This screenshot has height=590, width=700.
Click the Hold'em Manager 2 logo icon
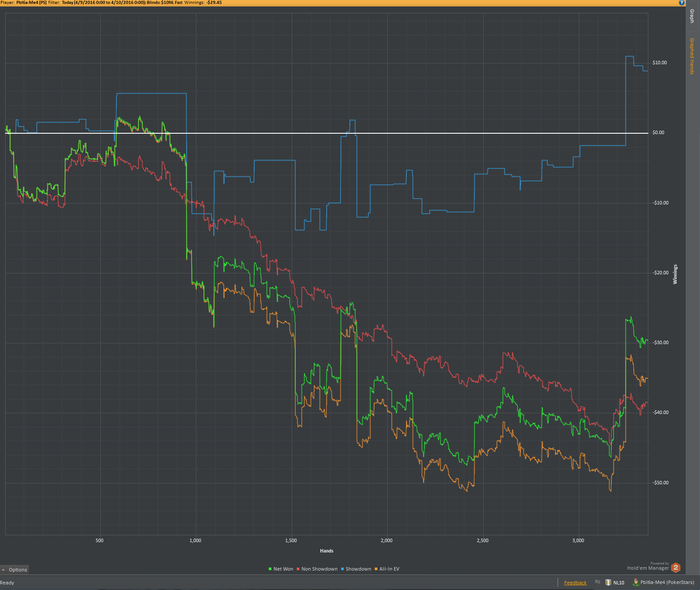coord(675,568)
